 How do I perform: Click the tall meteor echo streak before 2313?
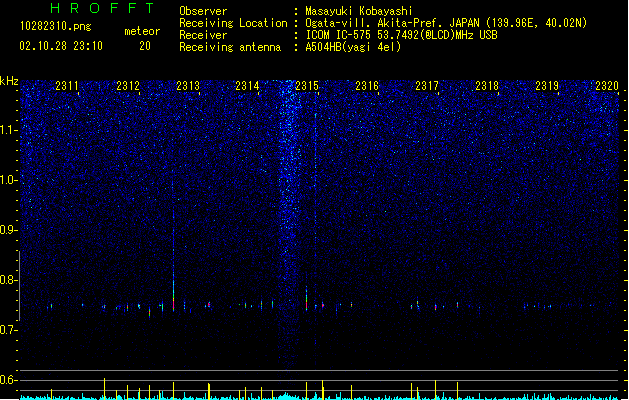click(x=173, y=245)
